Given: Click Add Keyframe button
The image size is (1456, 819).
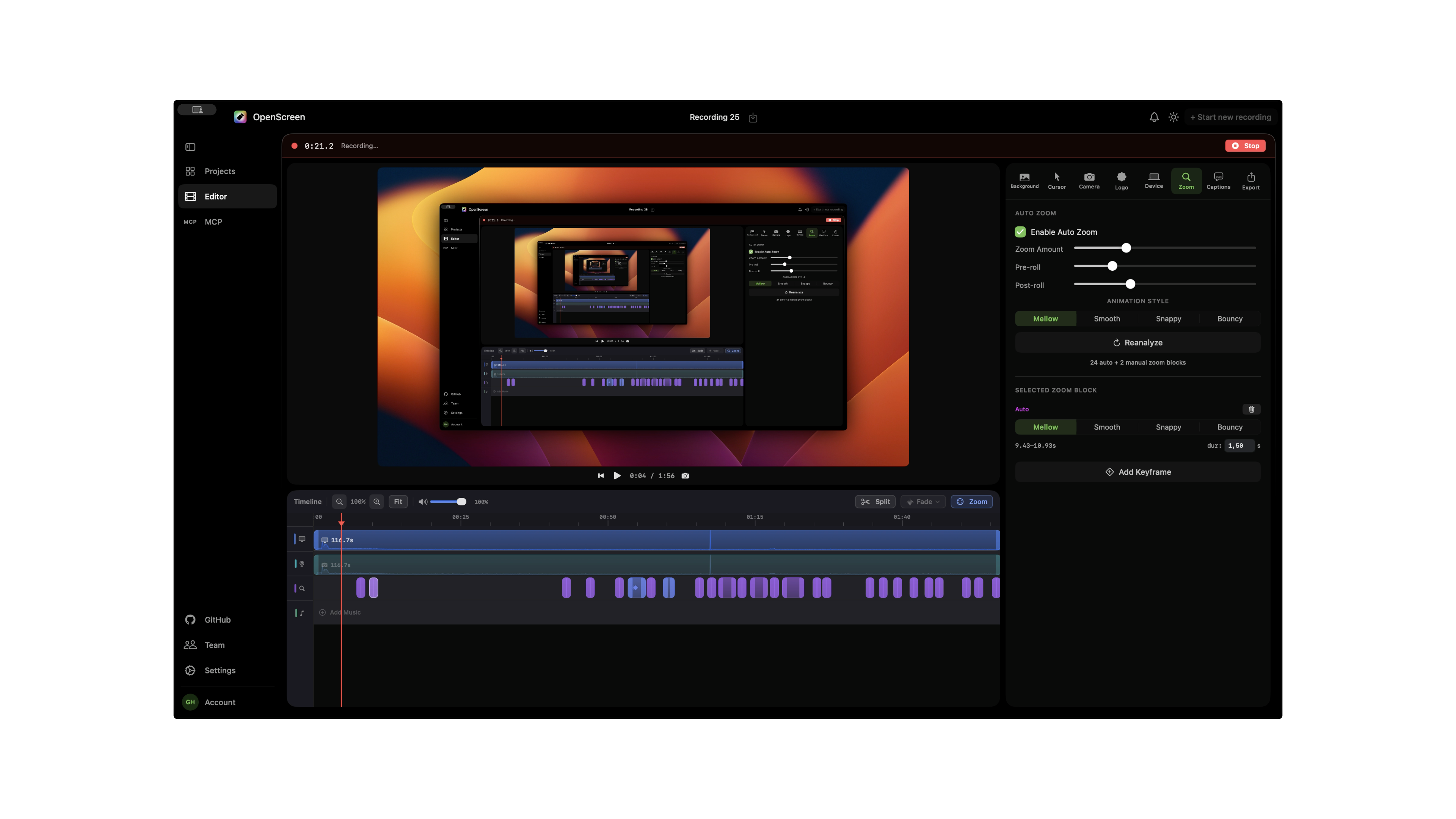Looking at the screenshot, I should tap(1137, 472).
